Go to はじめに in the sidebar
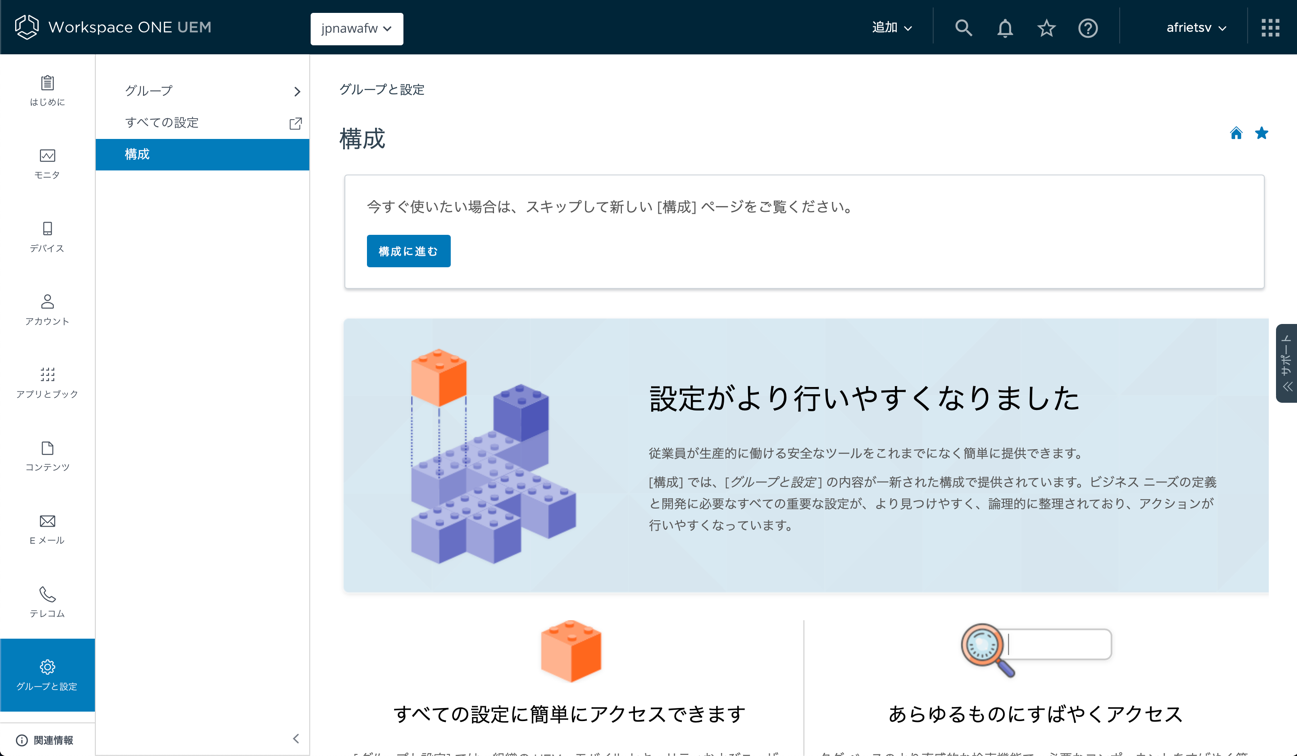 coord(47,91)
